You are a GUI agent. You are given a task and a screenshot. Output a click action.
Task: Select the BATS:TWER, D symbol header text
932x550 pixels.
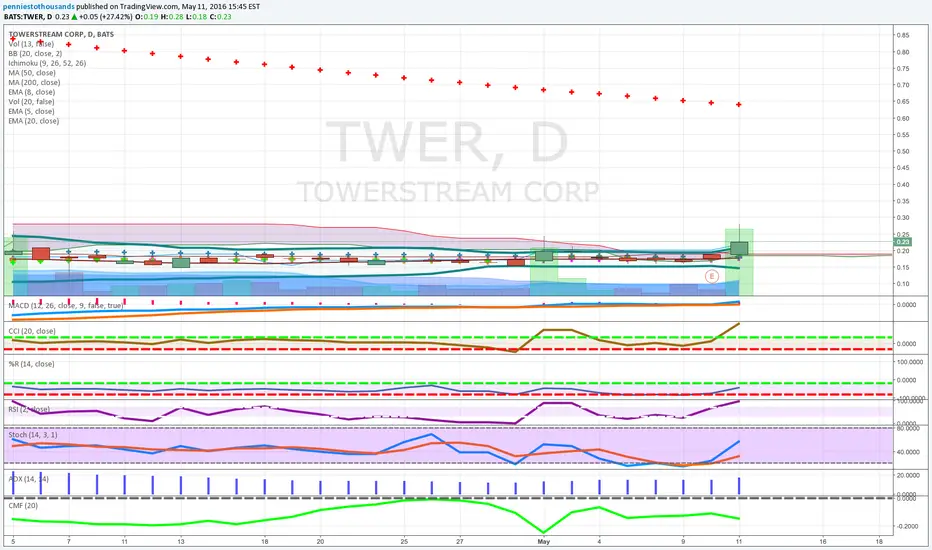click(28, 17)
